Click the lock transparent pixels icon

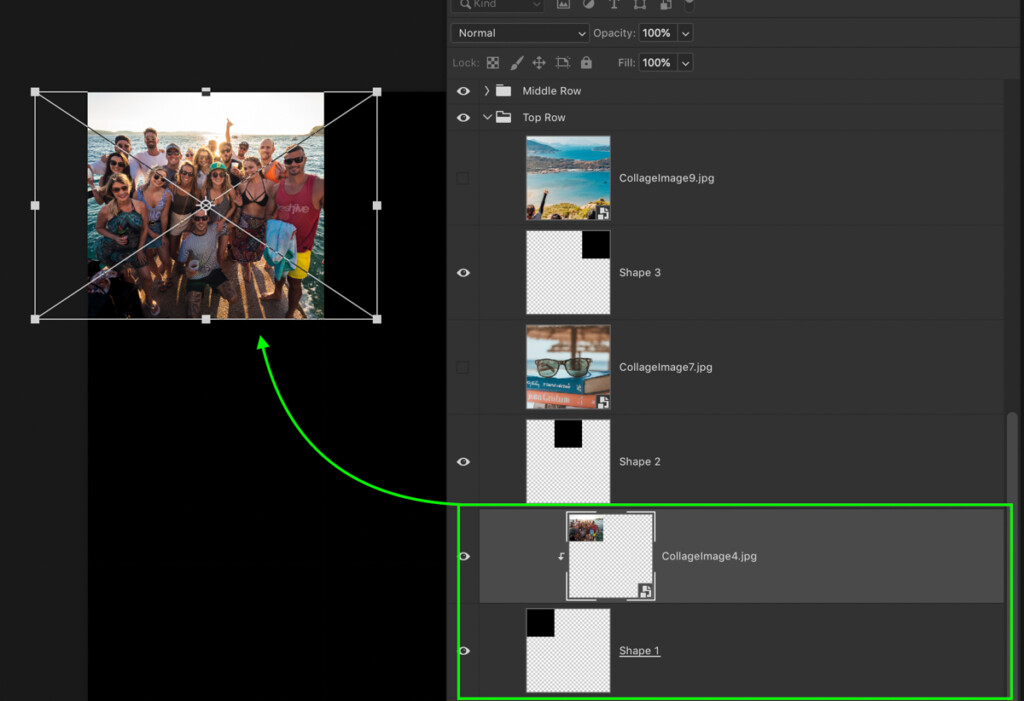click(x=492, y=63)
